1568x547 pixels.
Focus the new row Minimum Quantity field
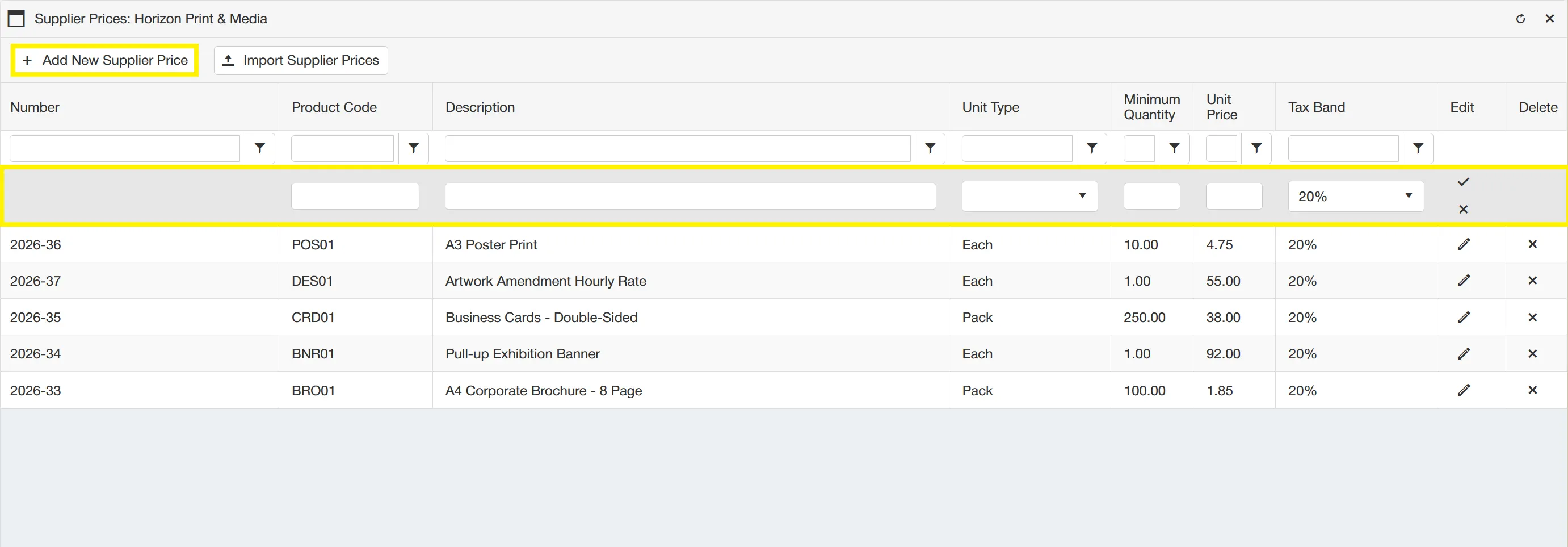(x=1151, y=196)
